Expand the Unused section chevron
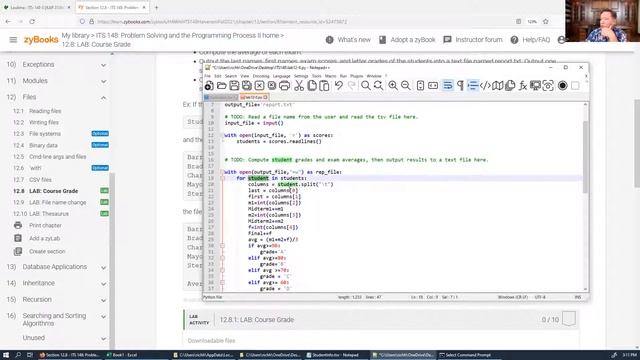Viewport: 640px width, 360px height. tap(104, 338)
